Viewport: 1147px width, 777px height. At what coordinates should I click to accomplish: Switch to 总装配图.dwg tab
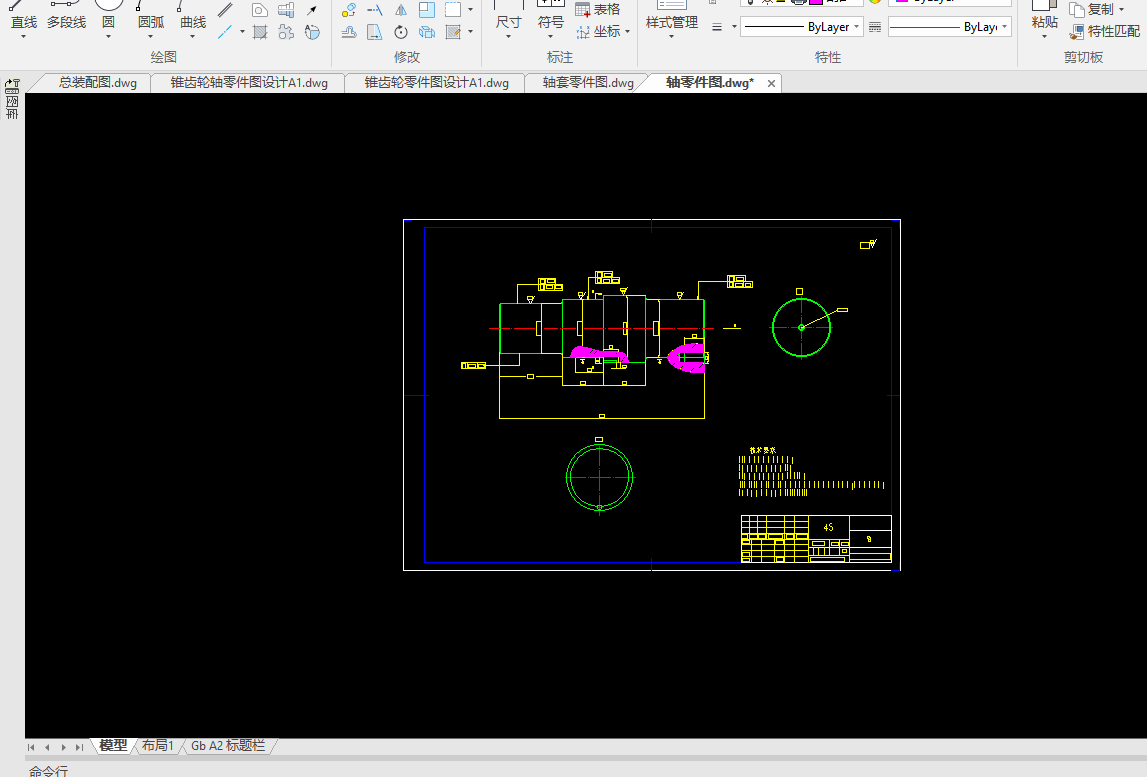click(97, 83)
